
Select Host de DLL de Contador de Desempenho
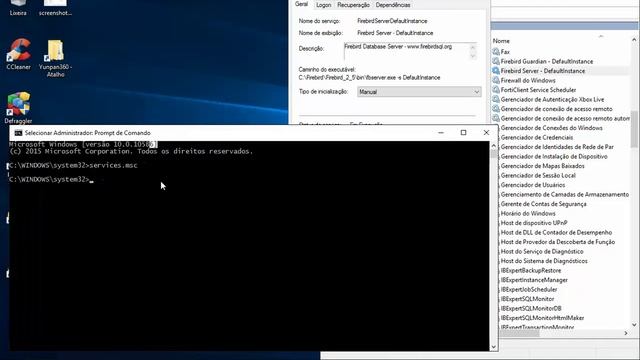pos(556,233)
